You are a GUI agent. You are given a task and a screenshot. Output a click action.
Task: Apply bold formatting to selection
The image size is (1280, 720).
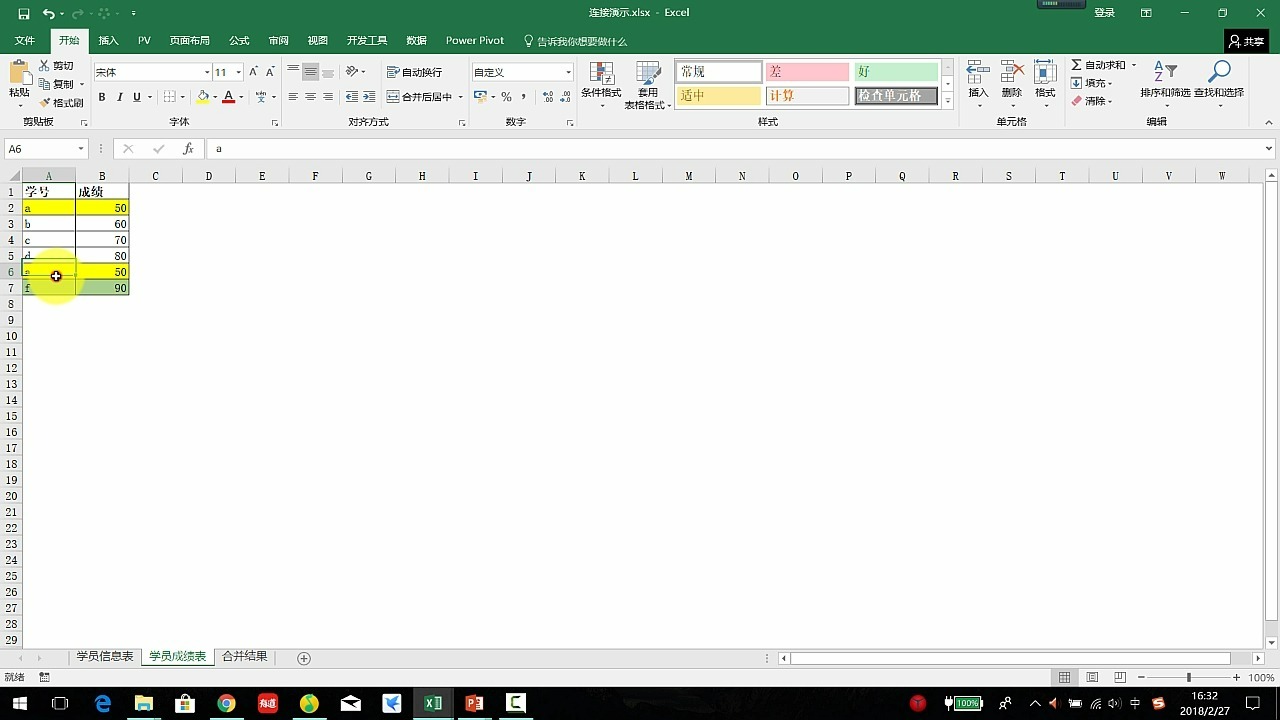click(102, 96)
